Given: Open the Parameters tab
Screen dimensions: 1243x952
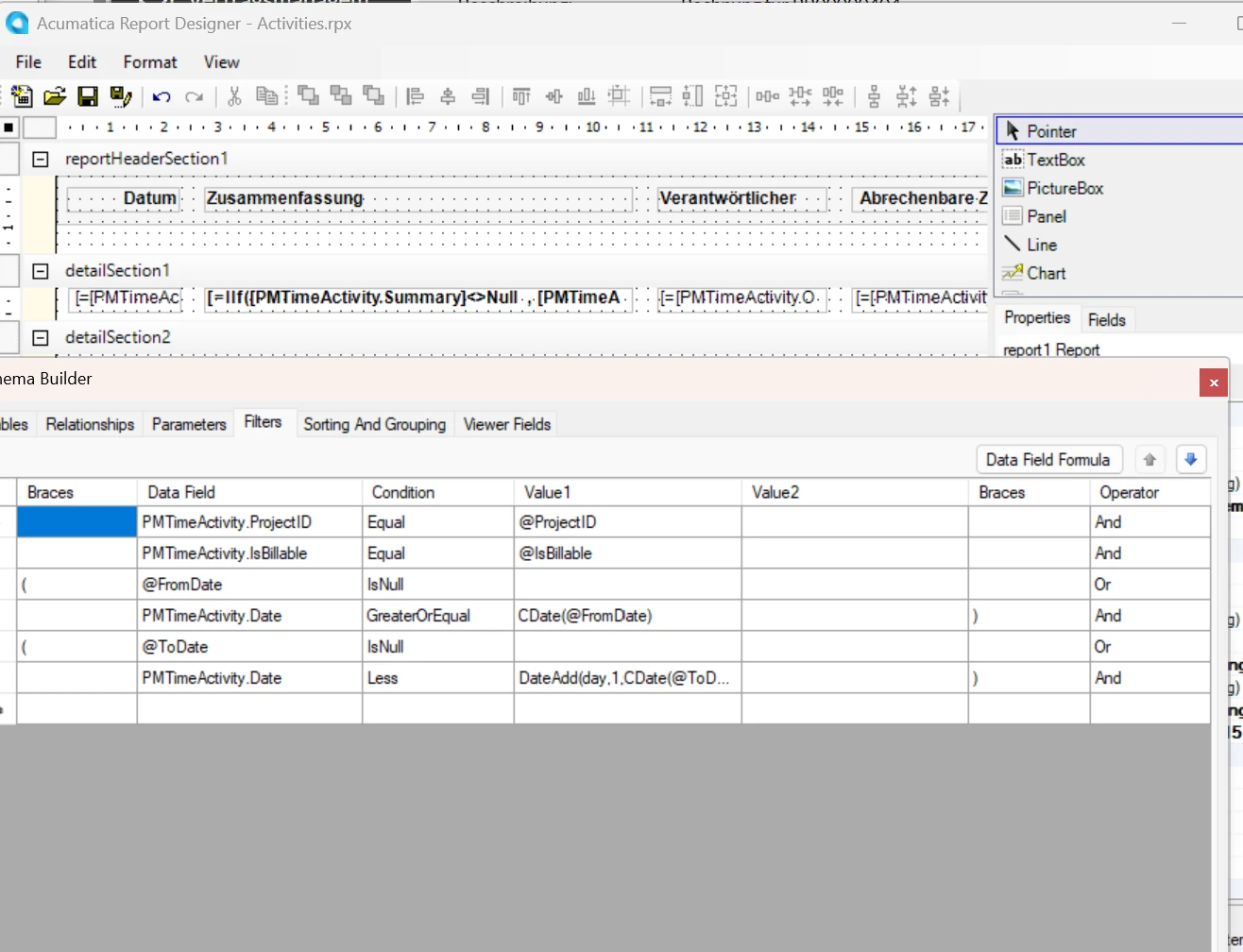Looking at the screenshot, I should pos(189,425).
